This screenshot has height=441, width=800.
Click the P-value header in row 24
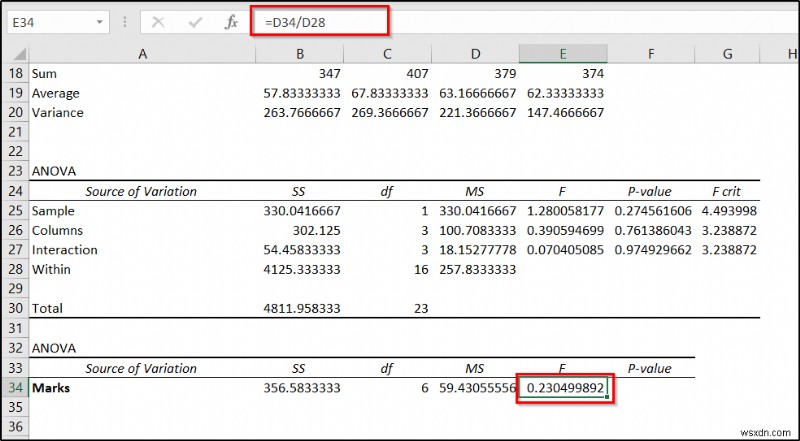click(649, 192)
